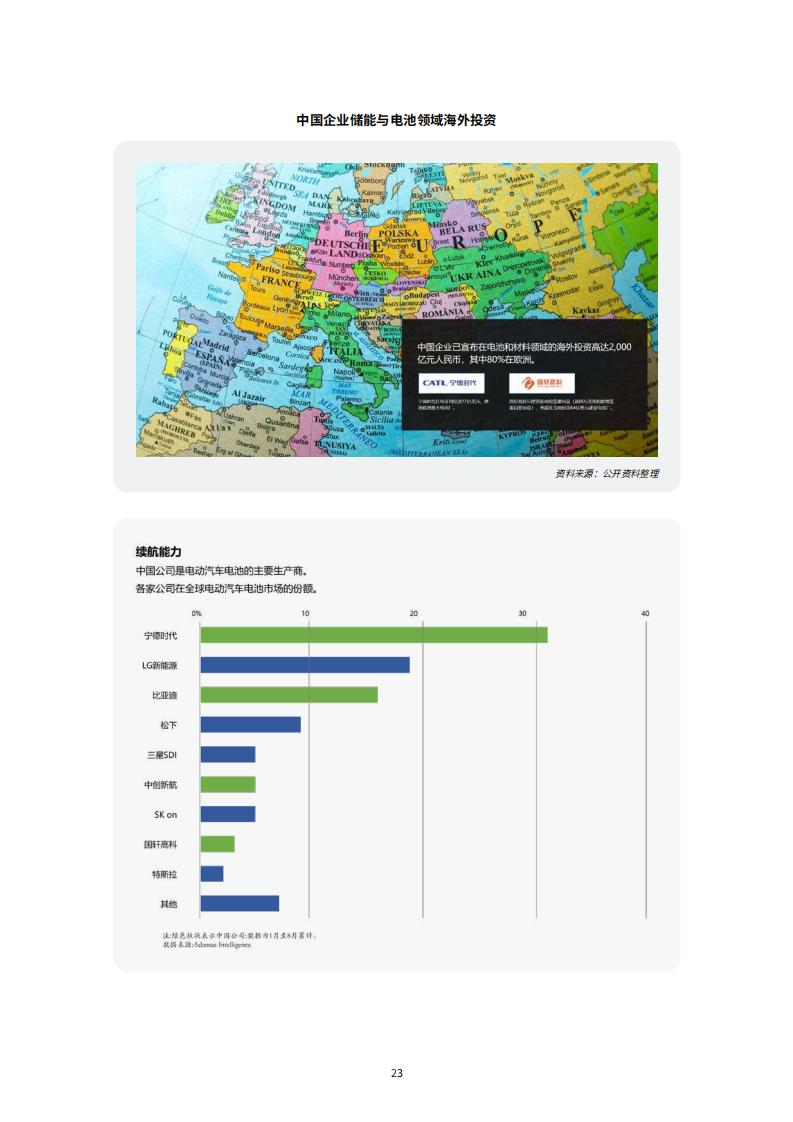Click the footnote about green bars 中国公司
This screenshot has width=793, height=1122.
click(x=240, y=935)
